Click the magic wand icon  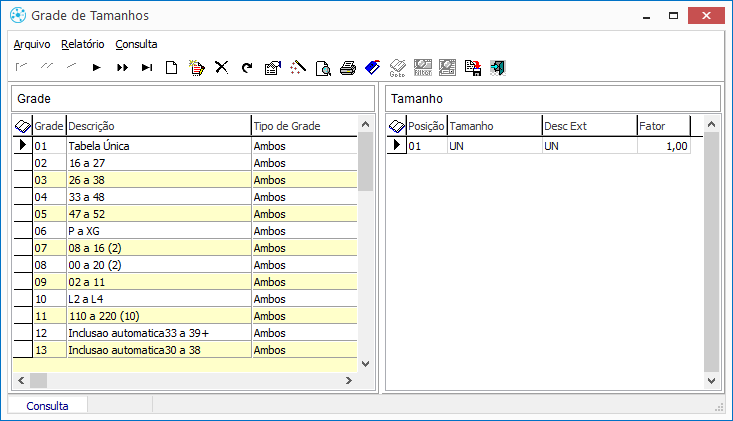298,68
